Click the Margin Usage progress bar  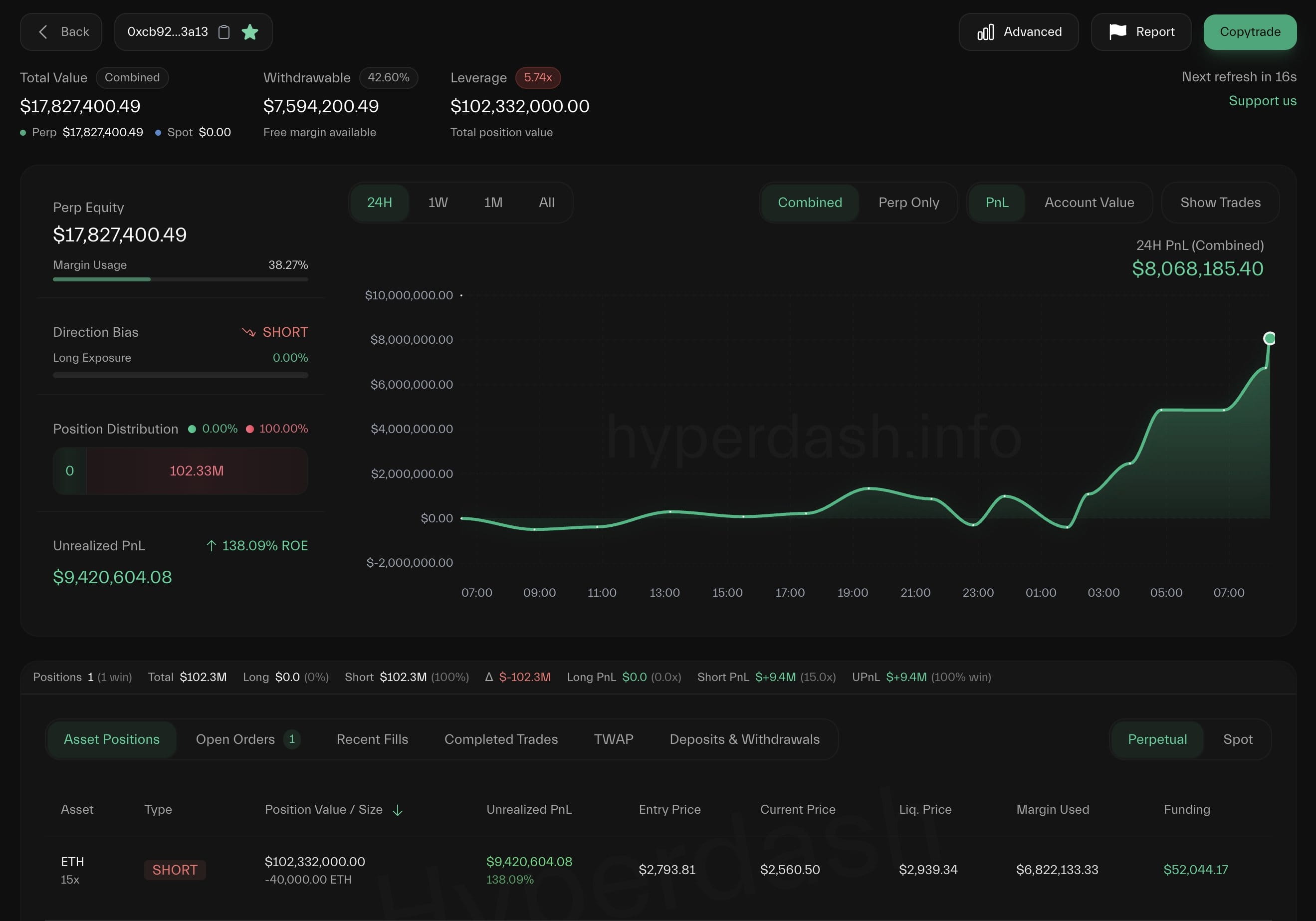coord(180,279)
